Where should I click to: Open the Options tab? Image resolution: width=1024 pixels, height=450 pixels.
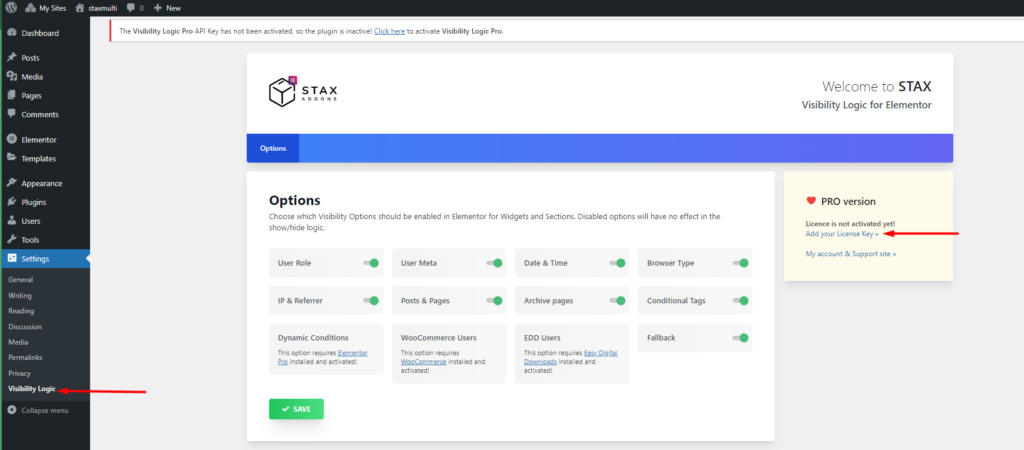point(273,148)
